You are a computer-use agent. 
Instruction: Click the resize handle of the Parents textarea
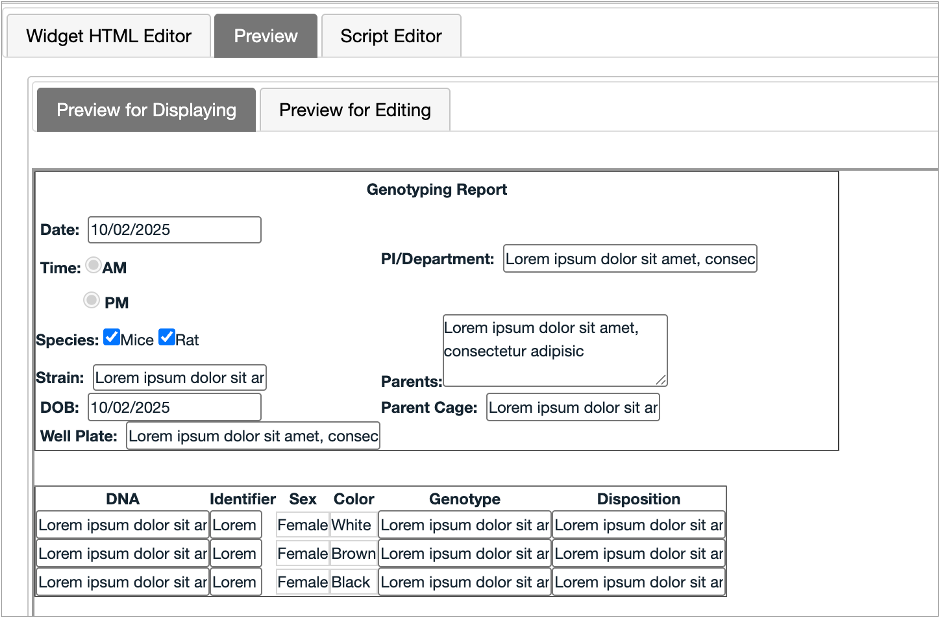click(x=663, y=380)
